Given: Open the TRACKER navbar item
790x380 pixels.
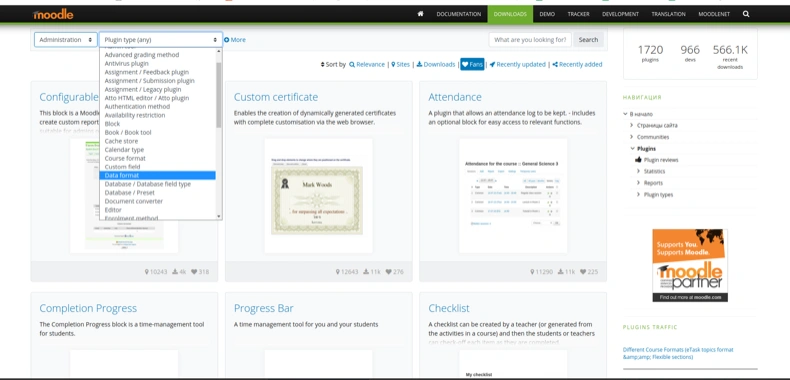Looking at the screenshot, I should tap(578, 14).
